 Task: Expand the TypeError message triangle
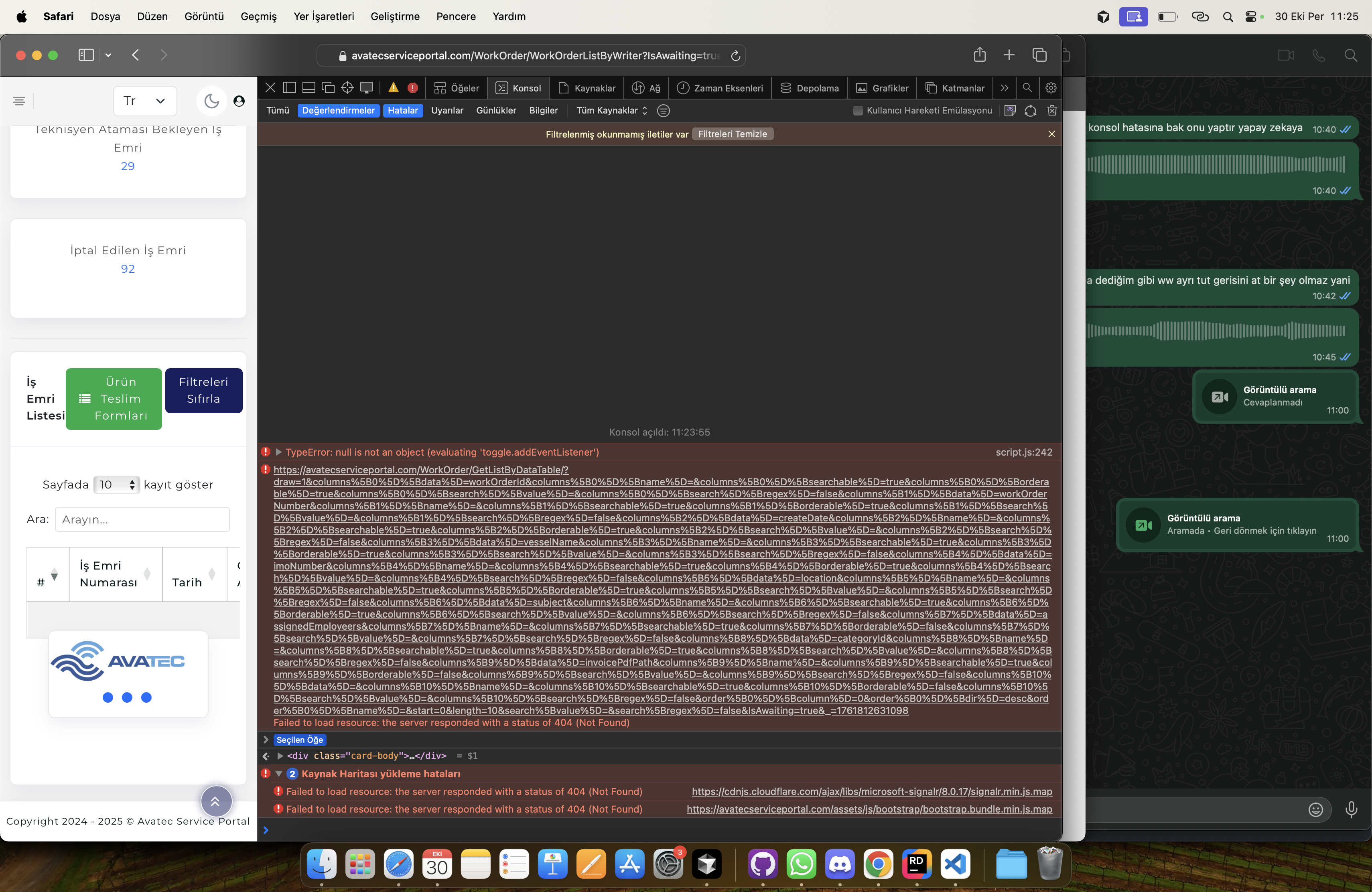(278, 452)
